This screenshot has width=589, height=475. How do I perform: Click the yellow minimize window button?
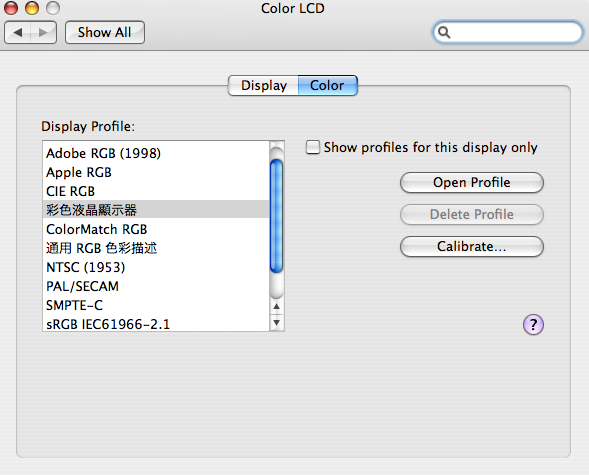point(32,8)
